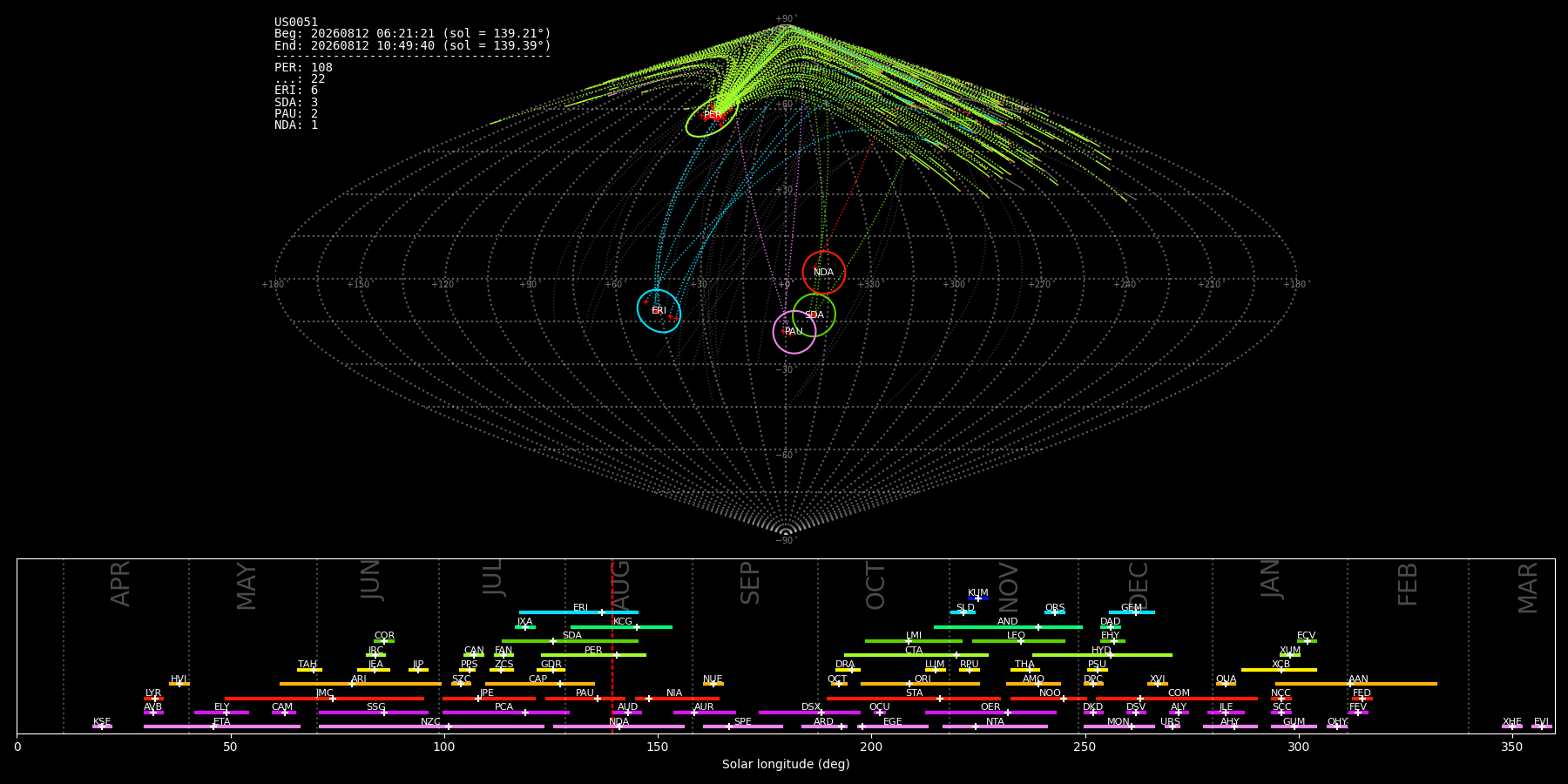Select the GEM shower bar in timeline
This screenshot has height=784, width=1568.
1132,612
